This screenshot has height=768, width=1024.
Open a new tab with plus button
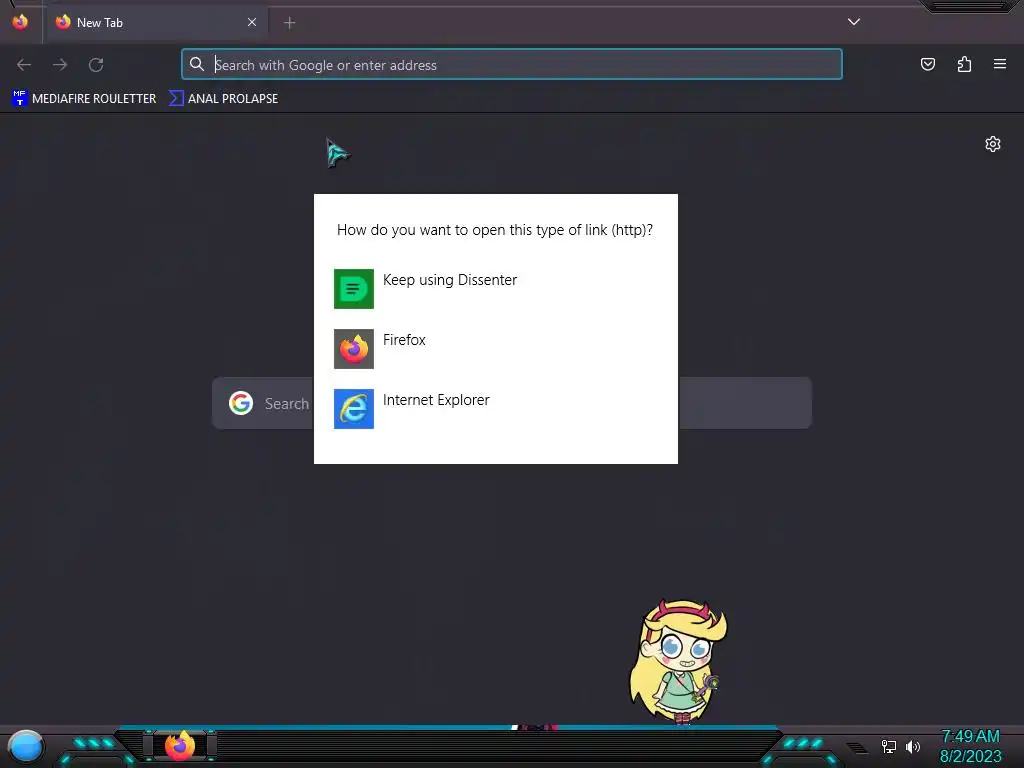tap(289, 23)
